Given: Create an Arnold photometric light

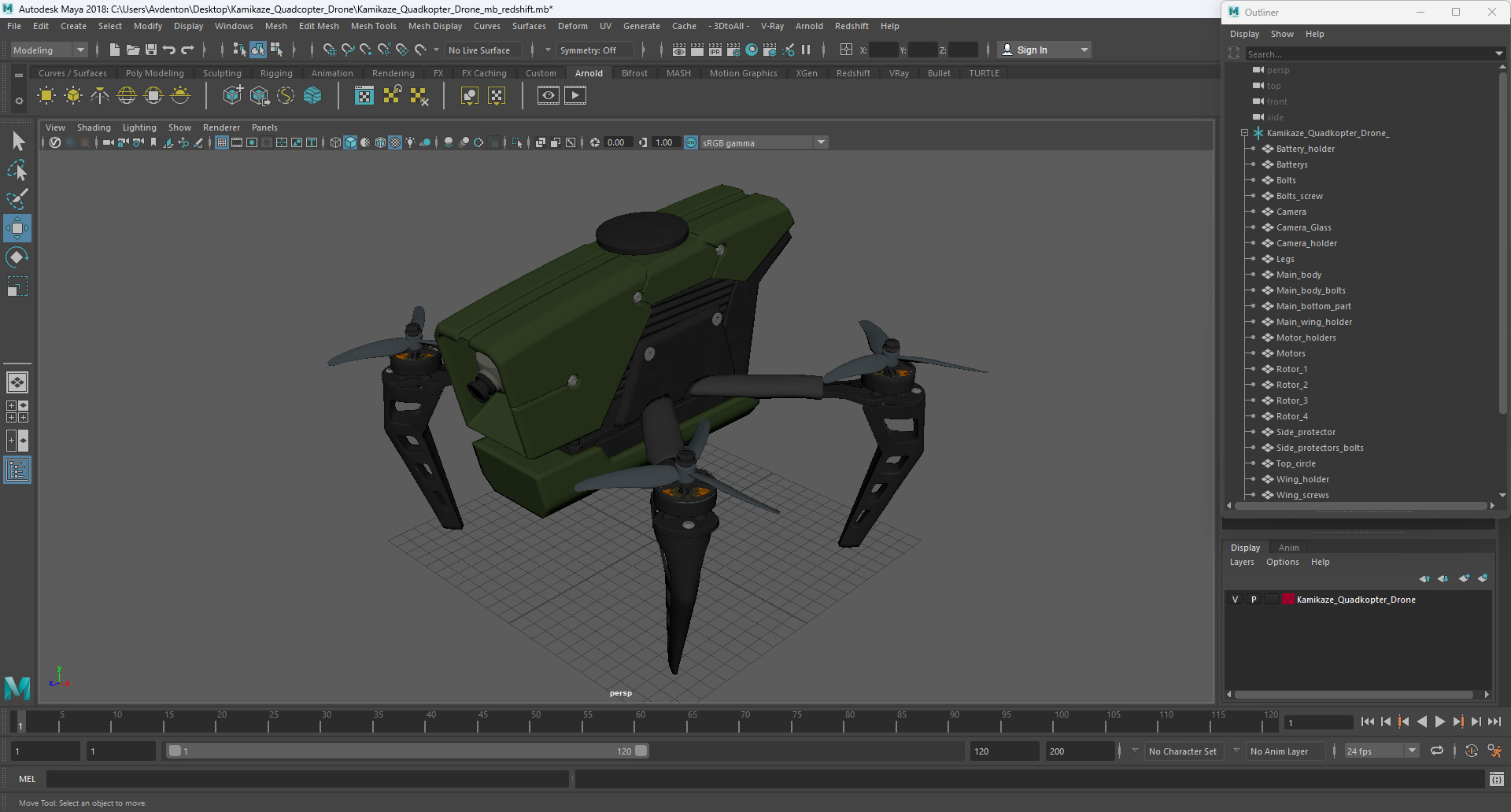Looking at the screenshot, I should [x=100, y=96].
